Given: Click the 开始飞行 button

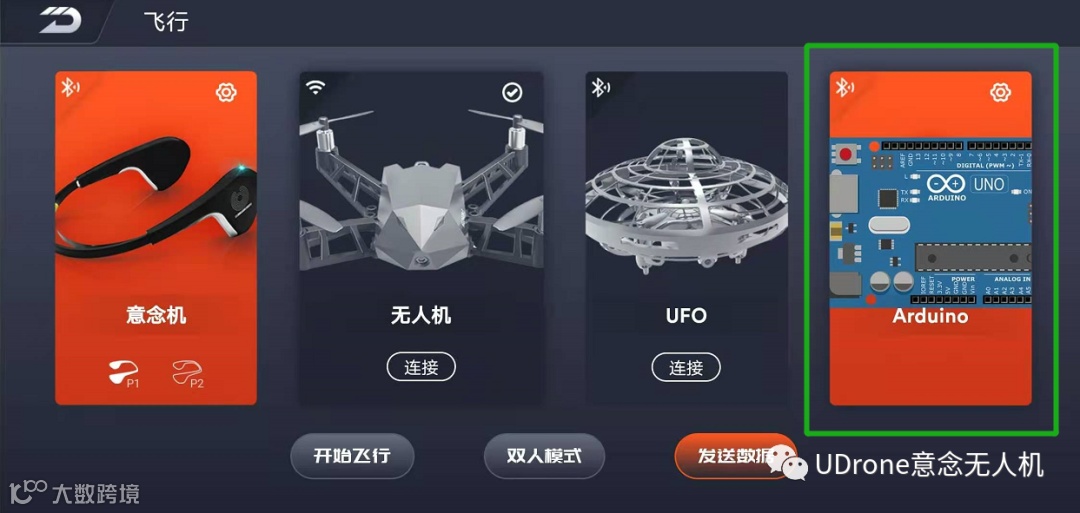Looking at the screenshot, I should coord(352,456).
